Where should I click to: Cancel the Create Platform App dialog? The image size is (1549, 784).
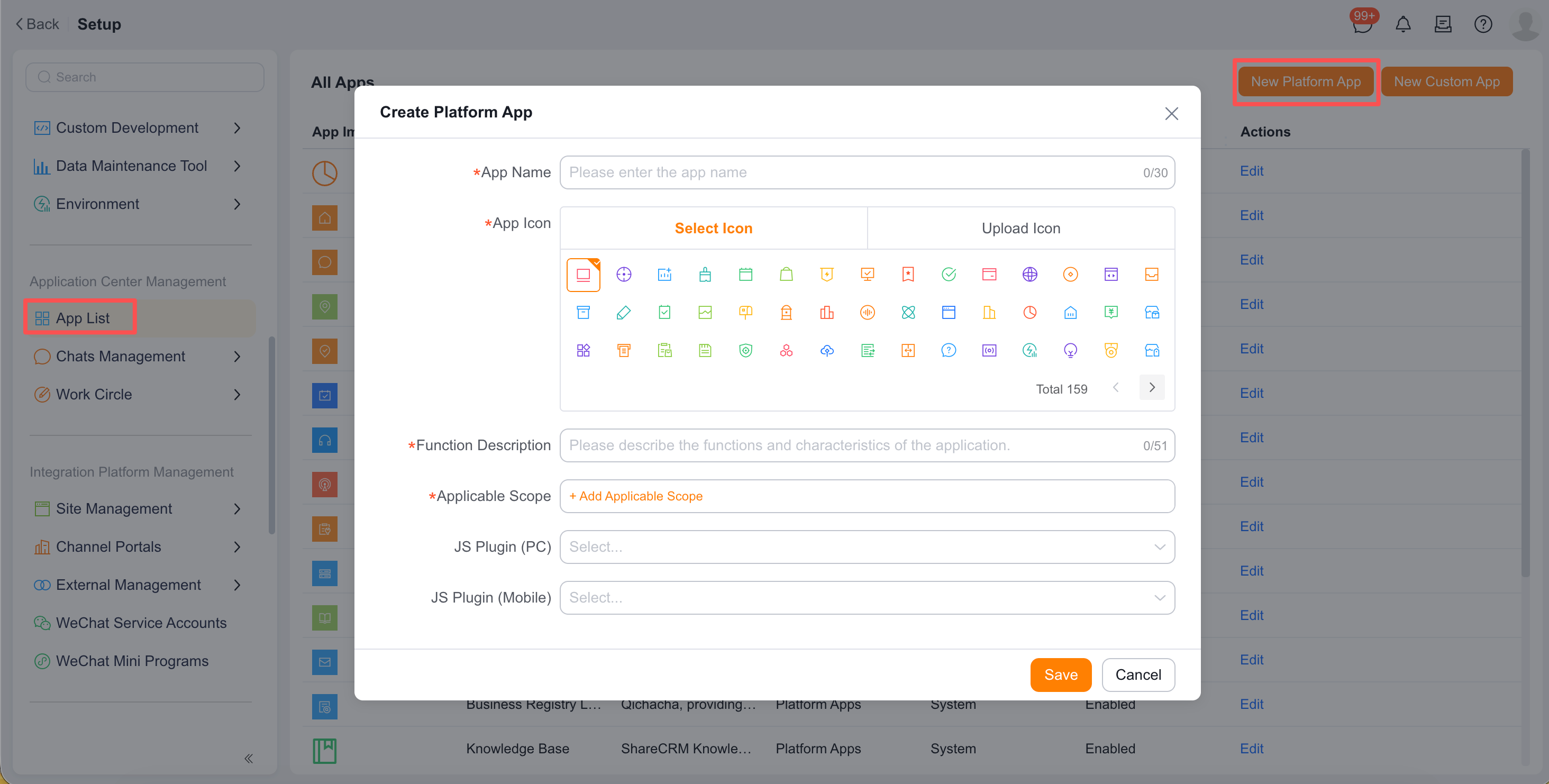pos(1138,674)
